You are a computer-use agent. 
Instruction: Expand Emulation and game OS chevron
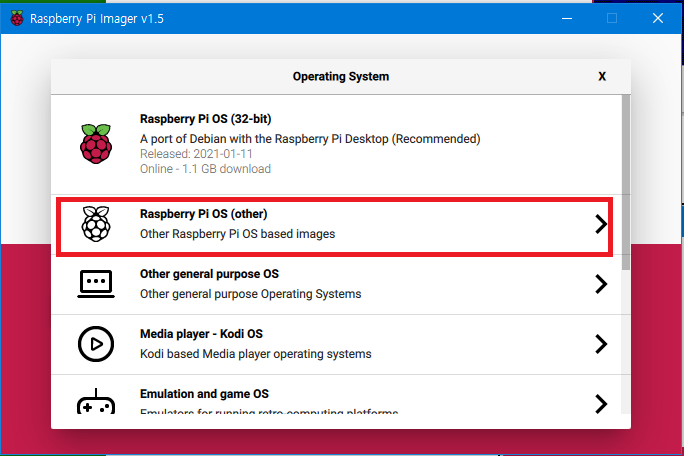pyautogui.click(x=601, y=404)
